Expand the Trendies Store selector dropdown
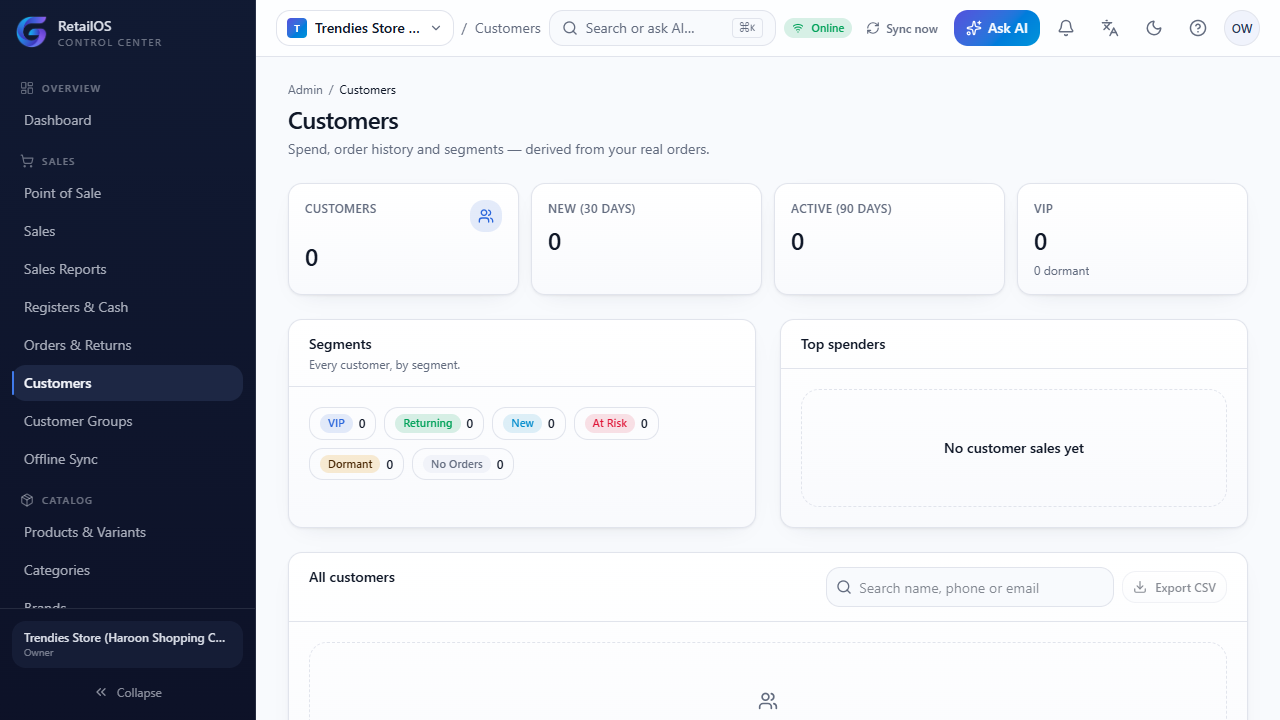 (x=365, y=28)
